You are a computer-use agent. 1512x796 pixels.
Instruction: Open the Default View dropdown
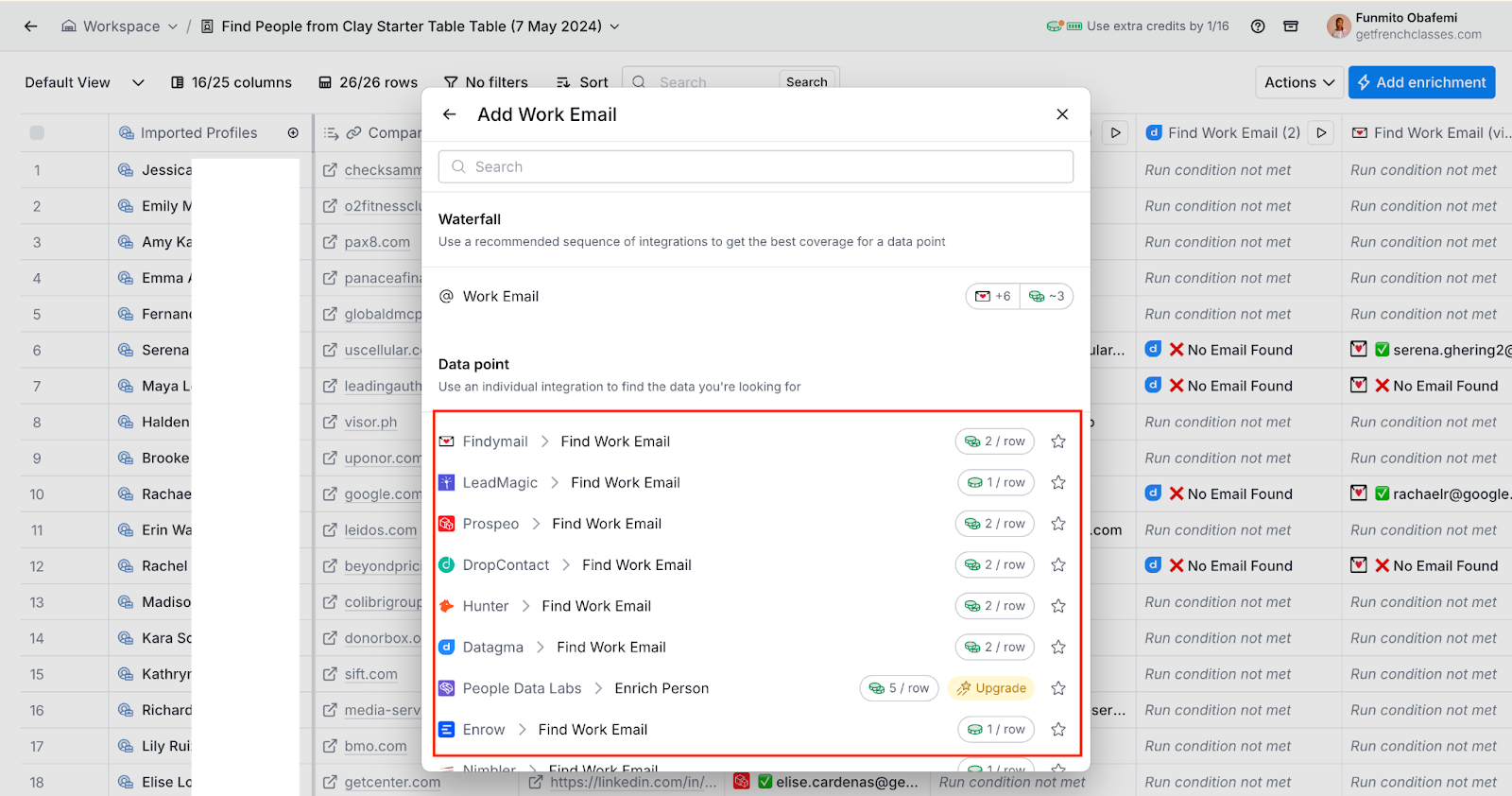pos(84,82)
